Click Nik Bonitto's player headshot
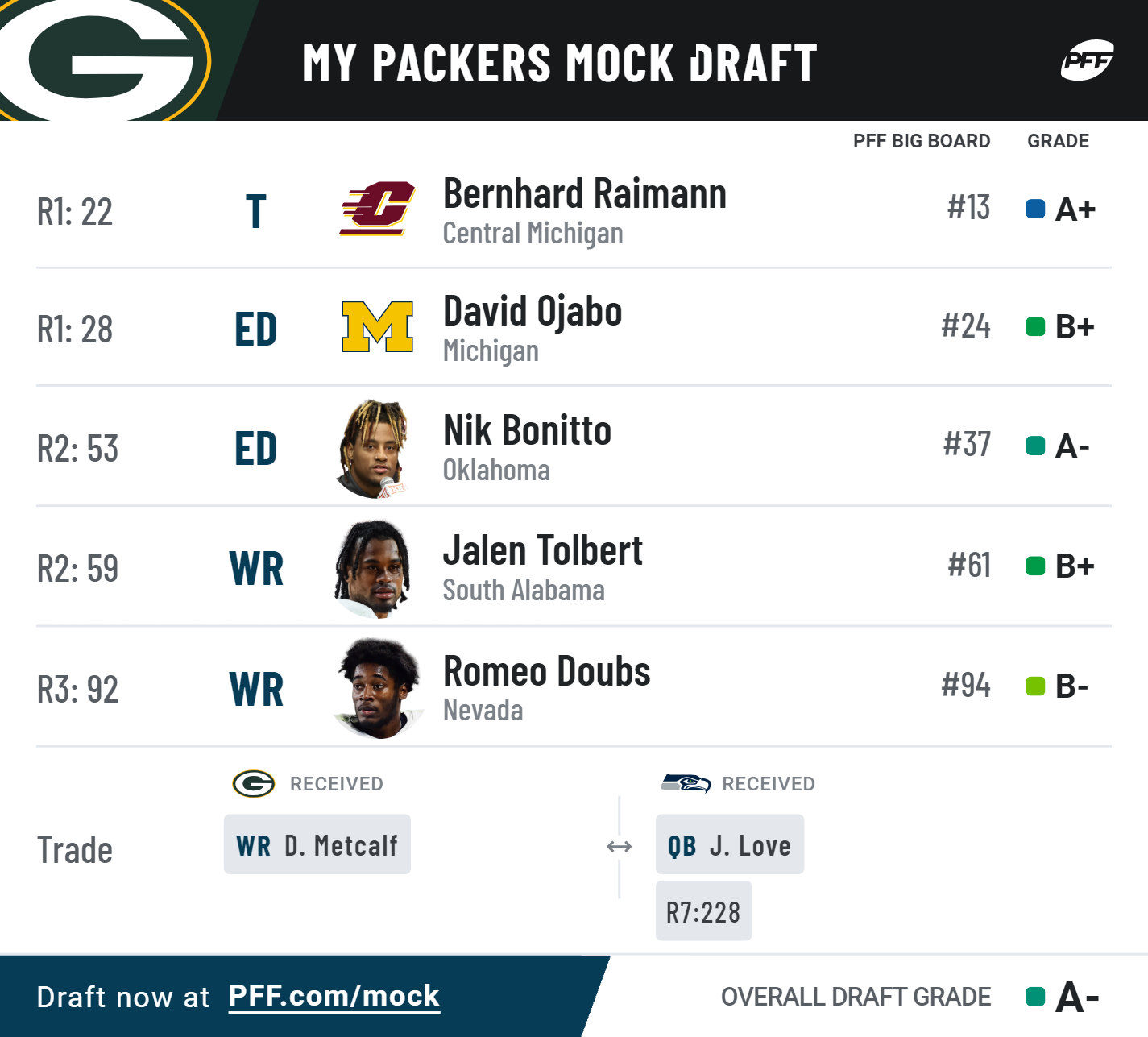 [x=375, y=448]
